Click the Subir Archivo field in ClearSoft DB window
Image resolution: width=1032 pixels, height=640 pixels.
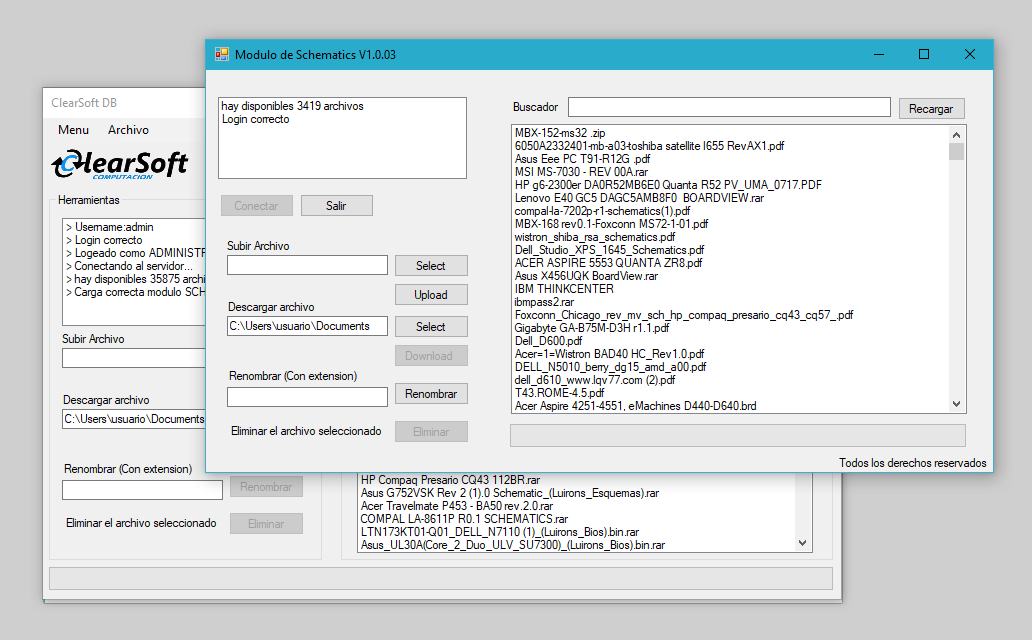[134, 358]
